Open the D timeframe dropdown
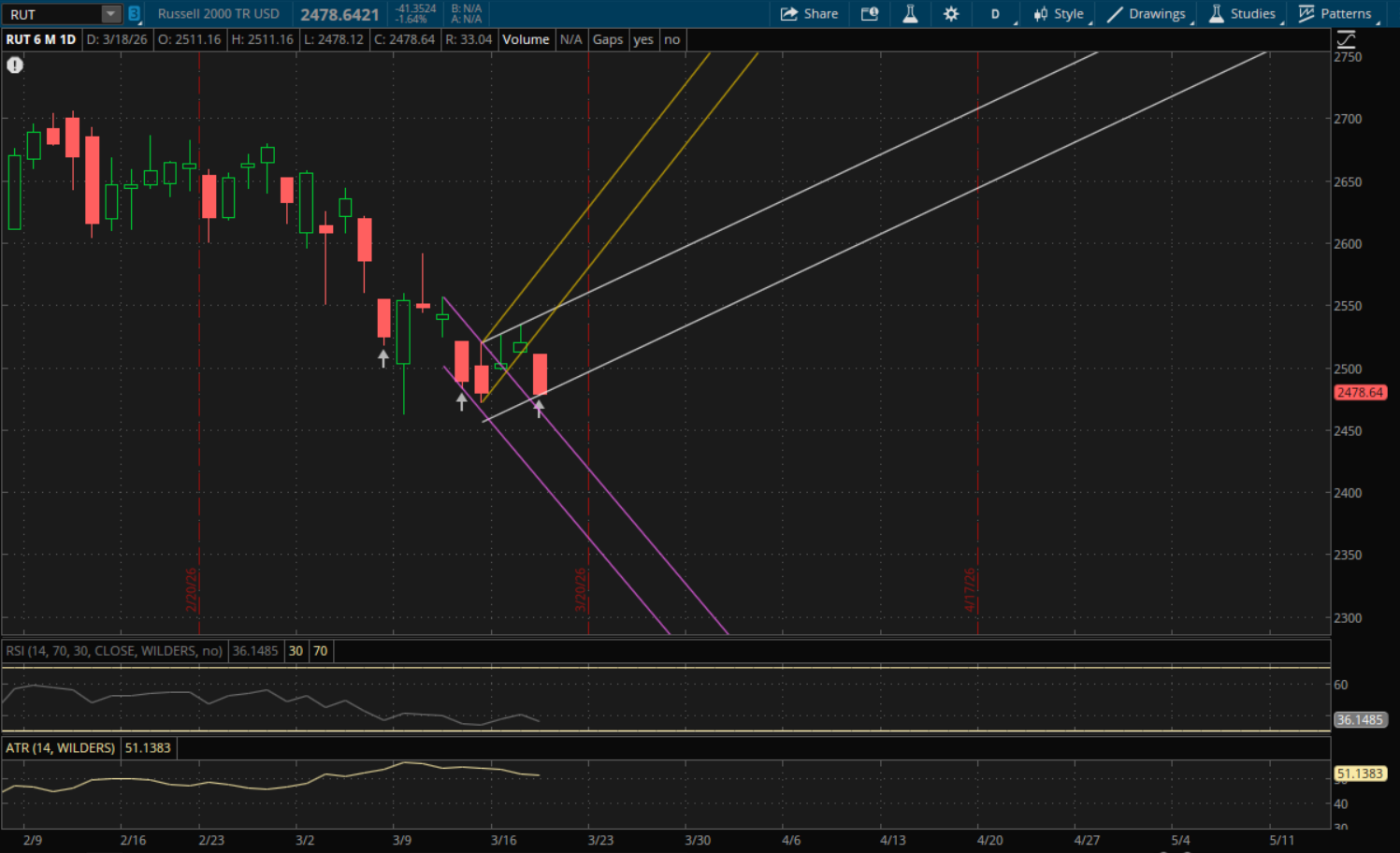Screen dimensions: 1400x853 click(995, 14)
